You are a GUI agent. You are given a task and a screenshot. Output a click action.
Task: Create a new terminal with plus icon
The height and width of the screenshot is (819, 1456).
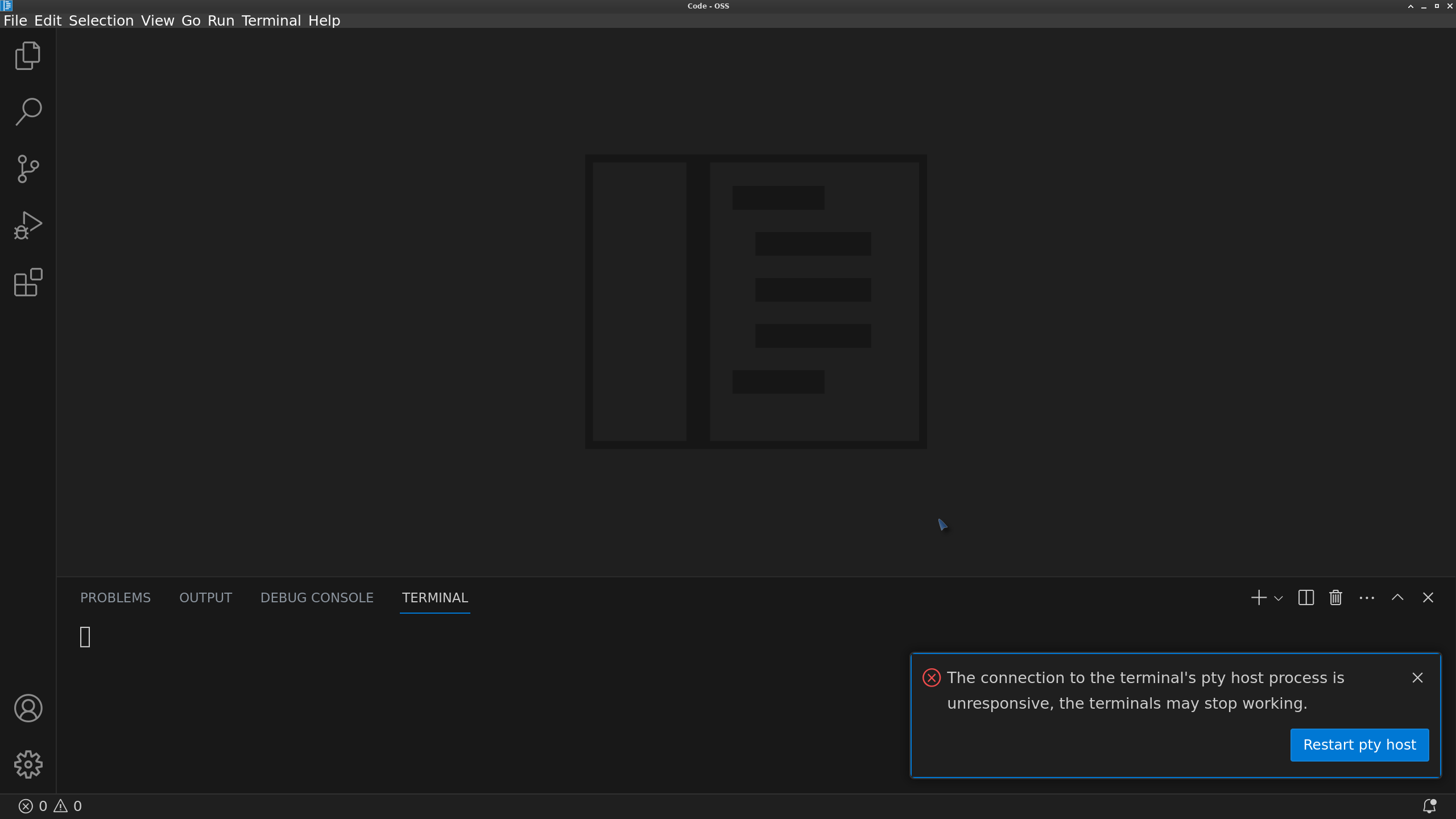pyautogui.click(x=1259, y=598)
